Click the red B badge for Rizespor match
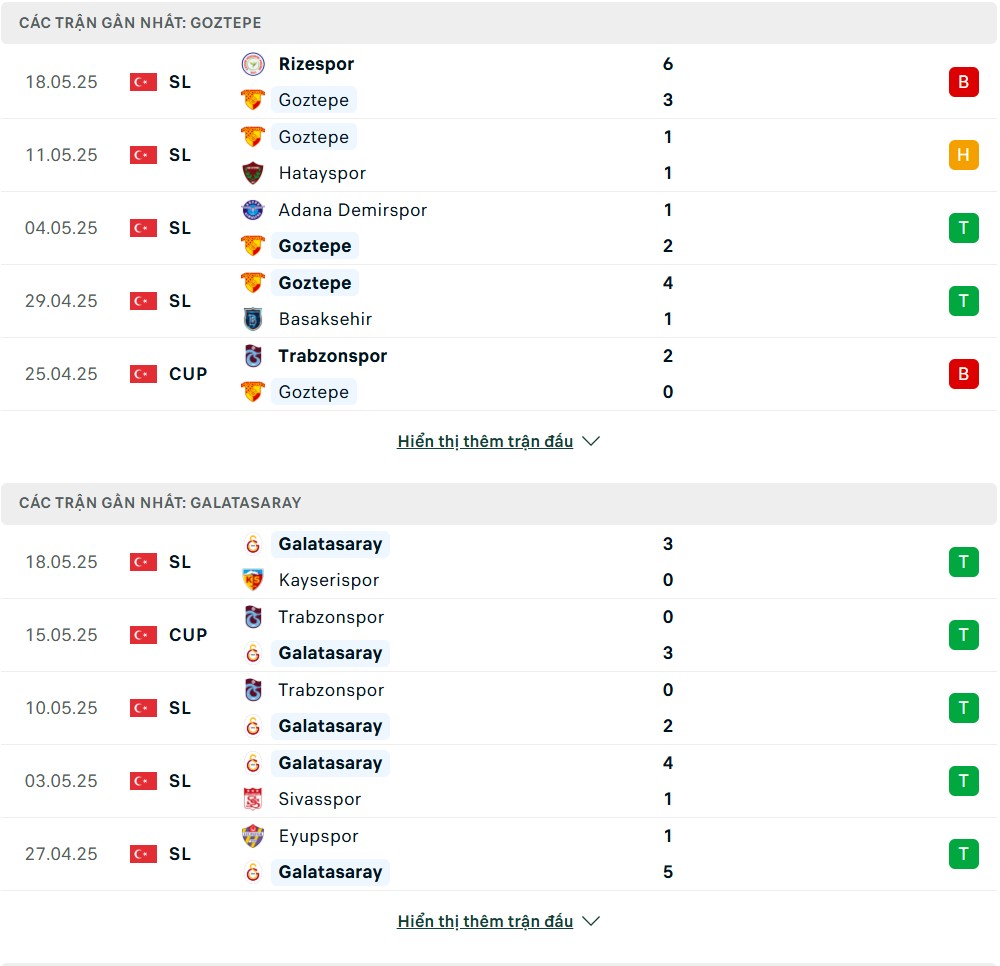The image size is (1000, 966). click(963, 82)
